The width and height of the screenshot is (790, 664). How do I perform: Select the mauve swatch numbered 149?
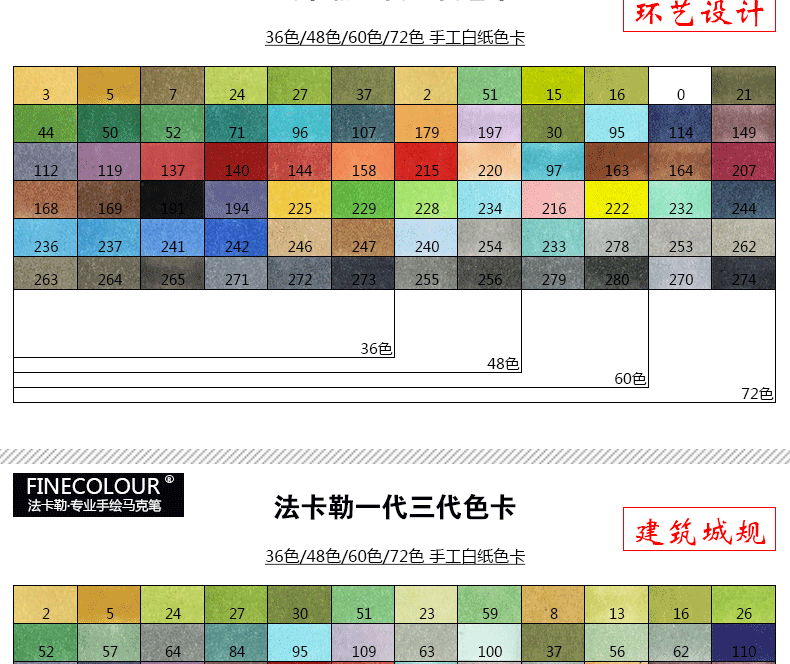(x=744, y=124)
